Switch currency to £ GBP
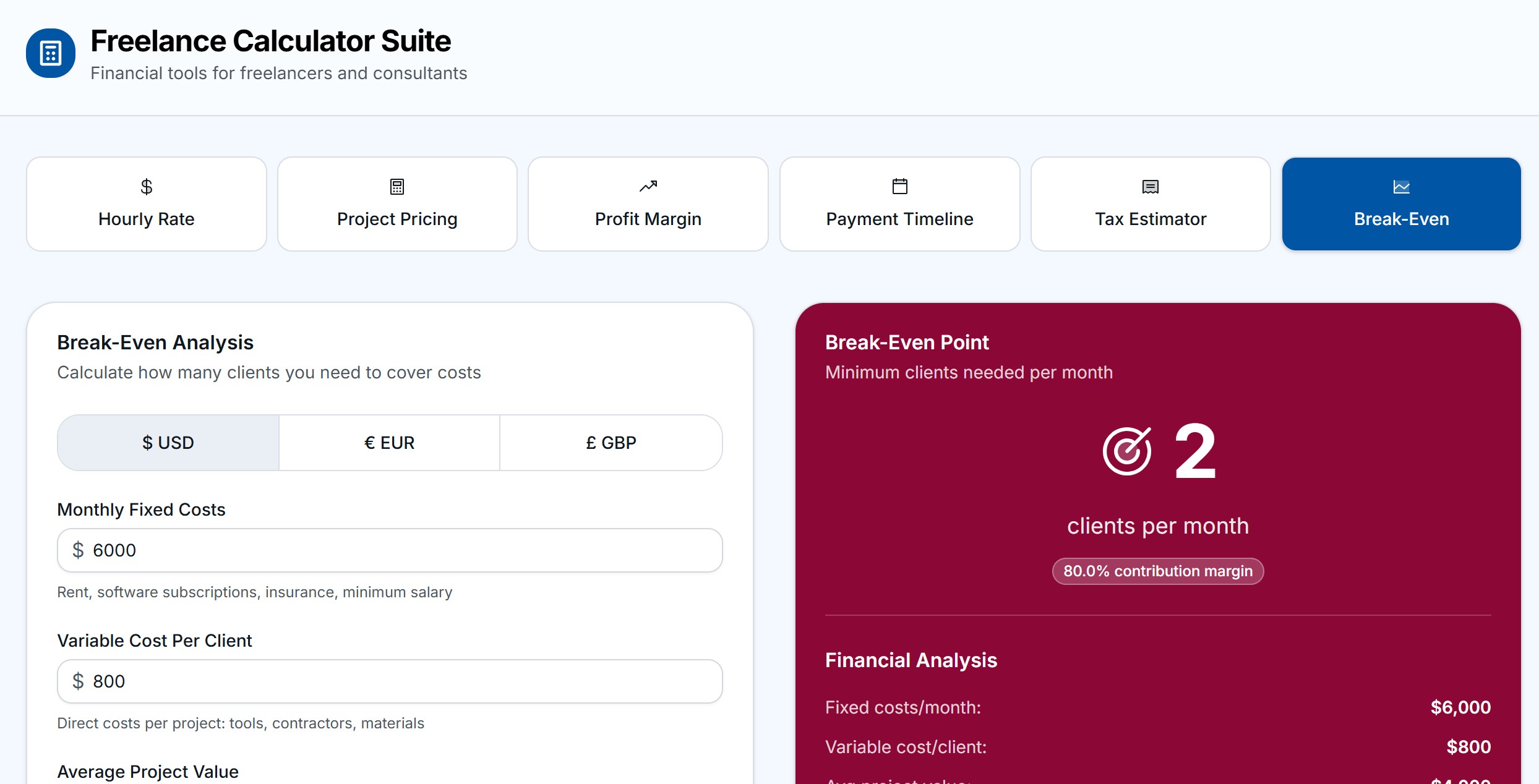The image size is (1539, 784). [611, 443]
